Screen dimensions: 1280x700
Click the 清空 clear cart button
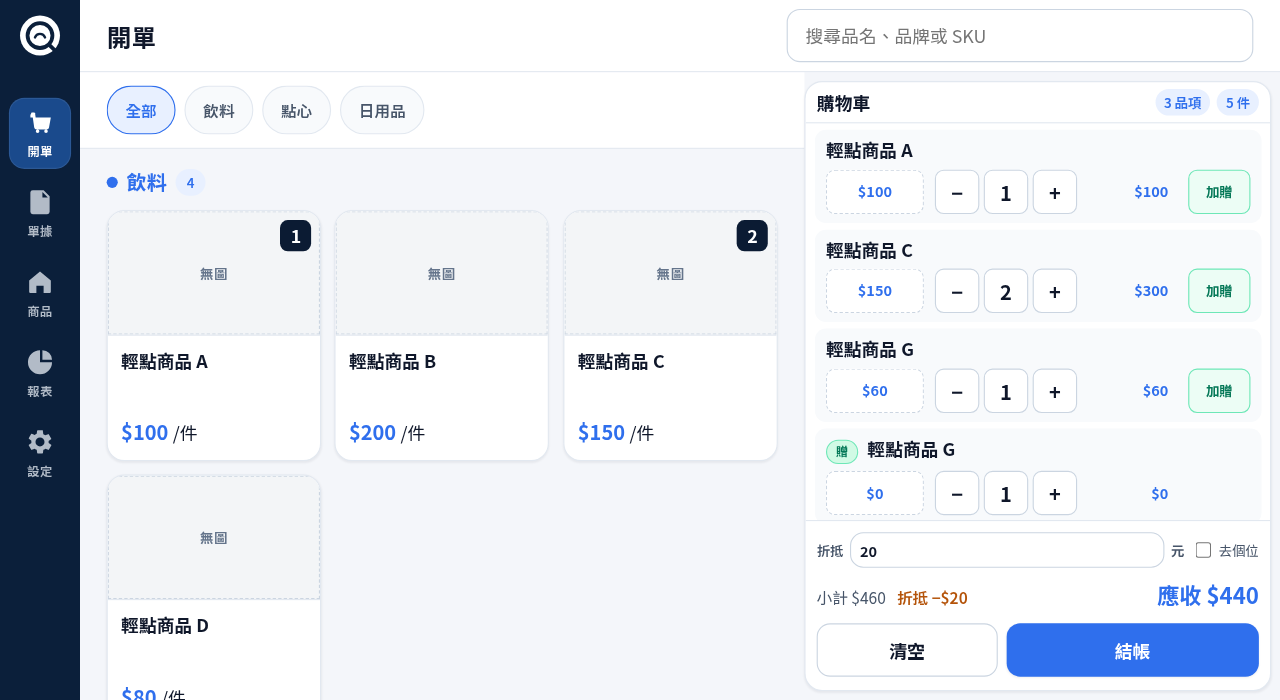point(907,650)
